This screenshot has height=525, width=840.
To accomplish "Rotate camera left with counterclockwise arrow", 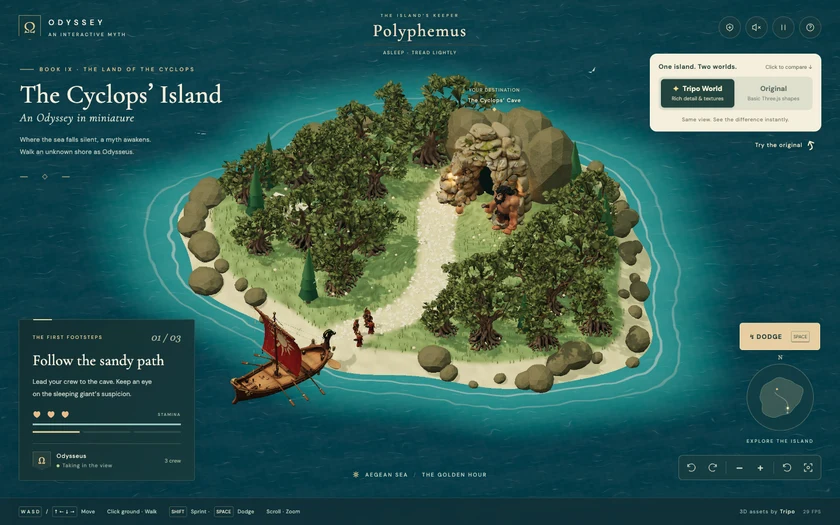I will (x=691, y=468).
